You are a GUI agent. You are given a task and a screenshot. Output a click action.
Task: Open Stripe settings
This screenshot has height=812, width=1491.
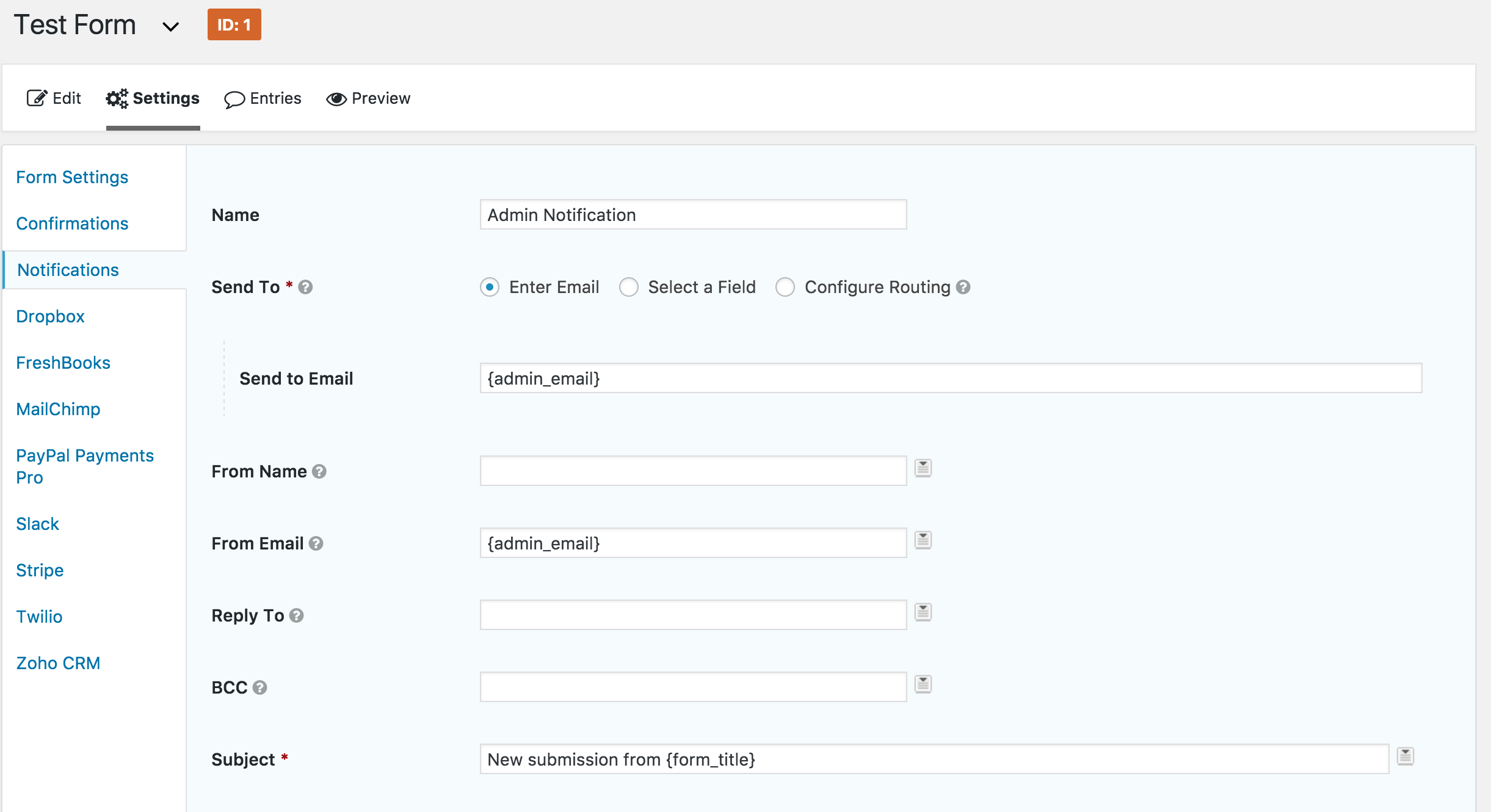pyautogui.click(x=40, y=570)
